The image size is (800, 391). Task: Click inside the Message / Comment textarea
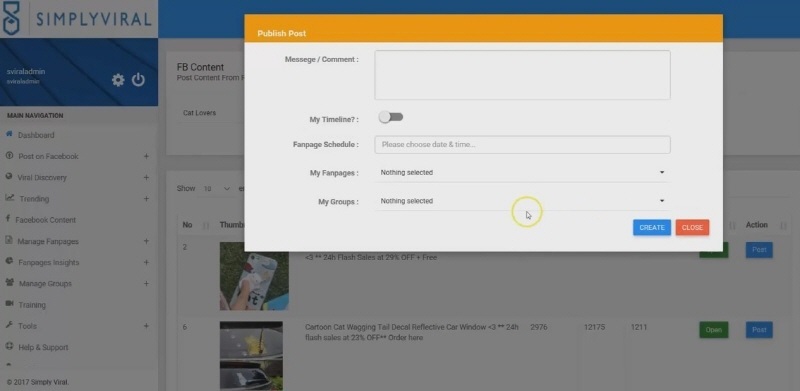pyautogui.click(x=522, y=75)
